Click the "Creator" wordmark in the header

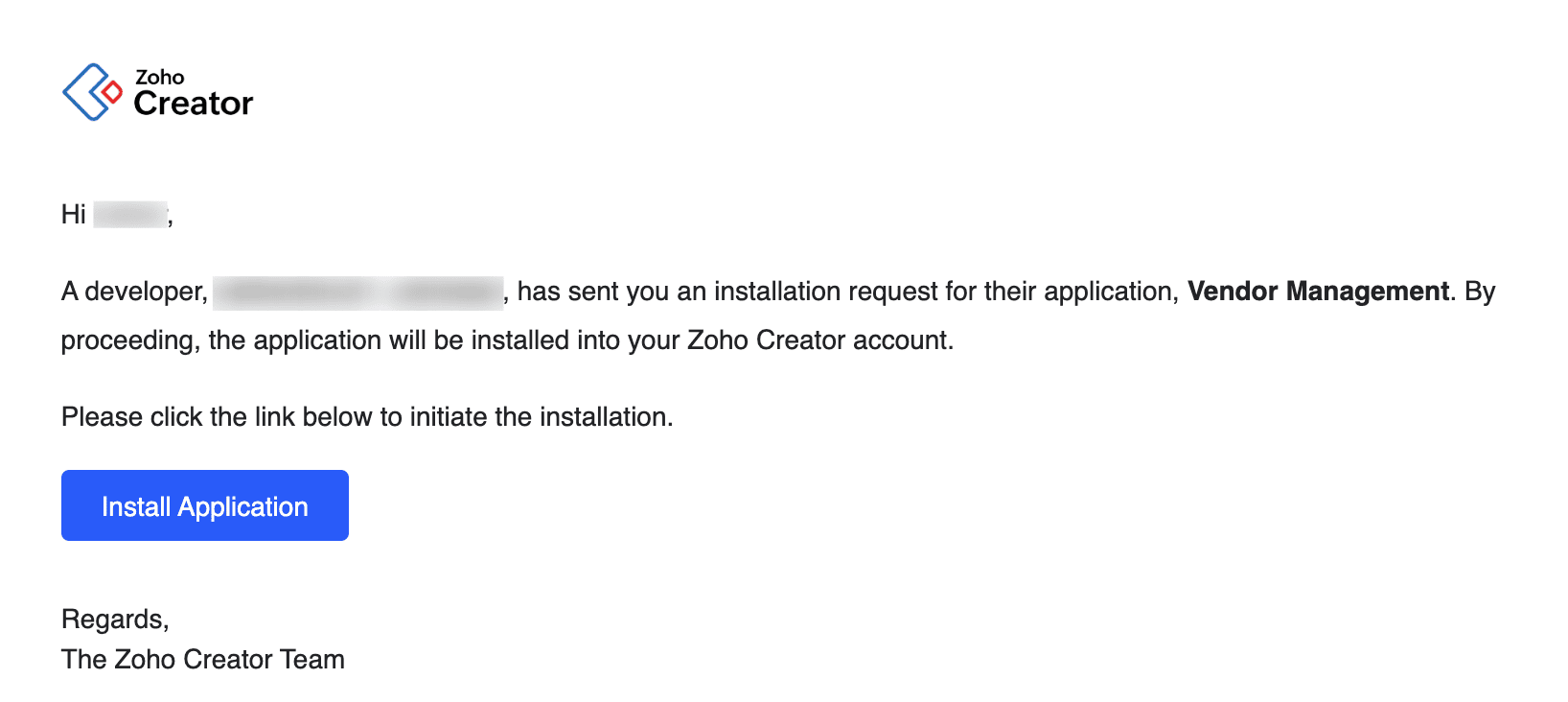[x=193, y=104]
